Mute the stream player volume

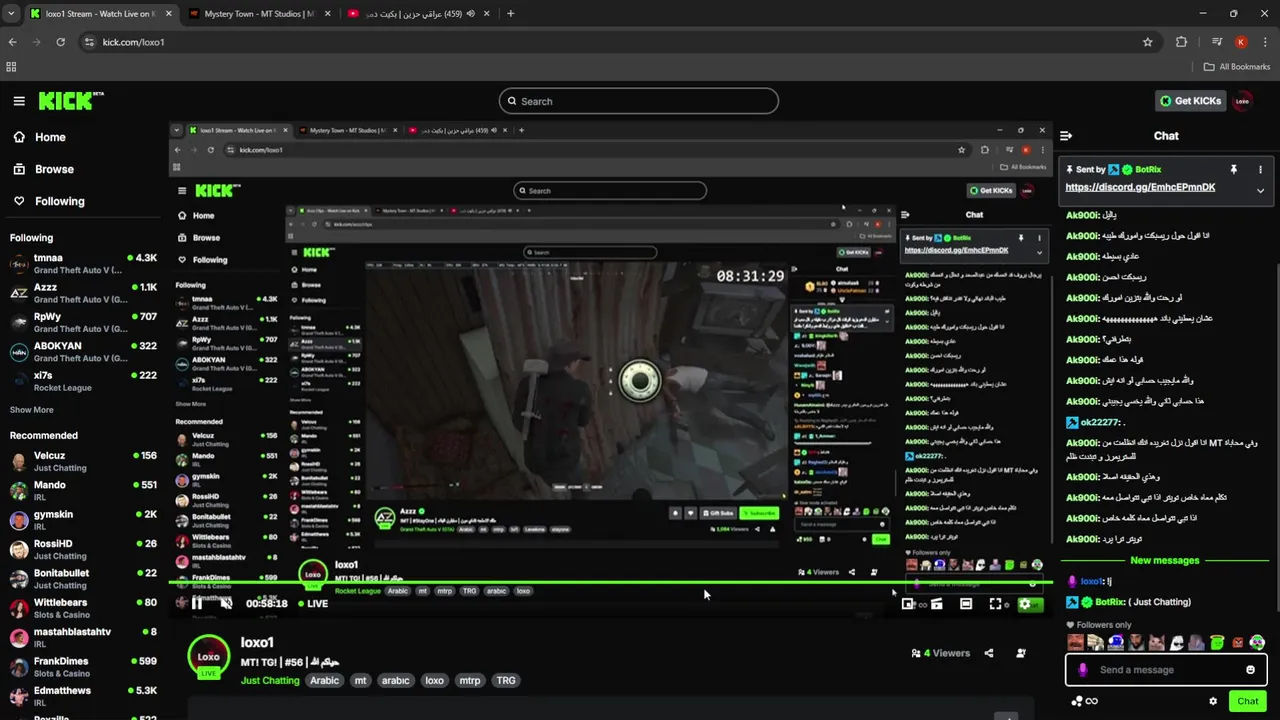[226, 603]
